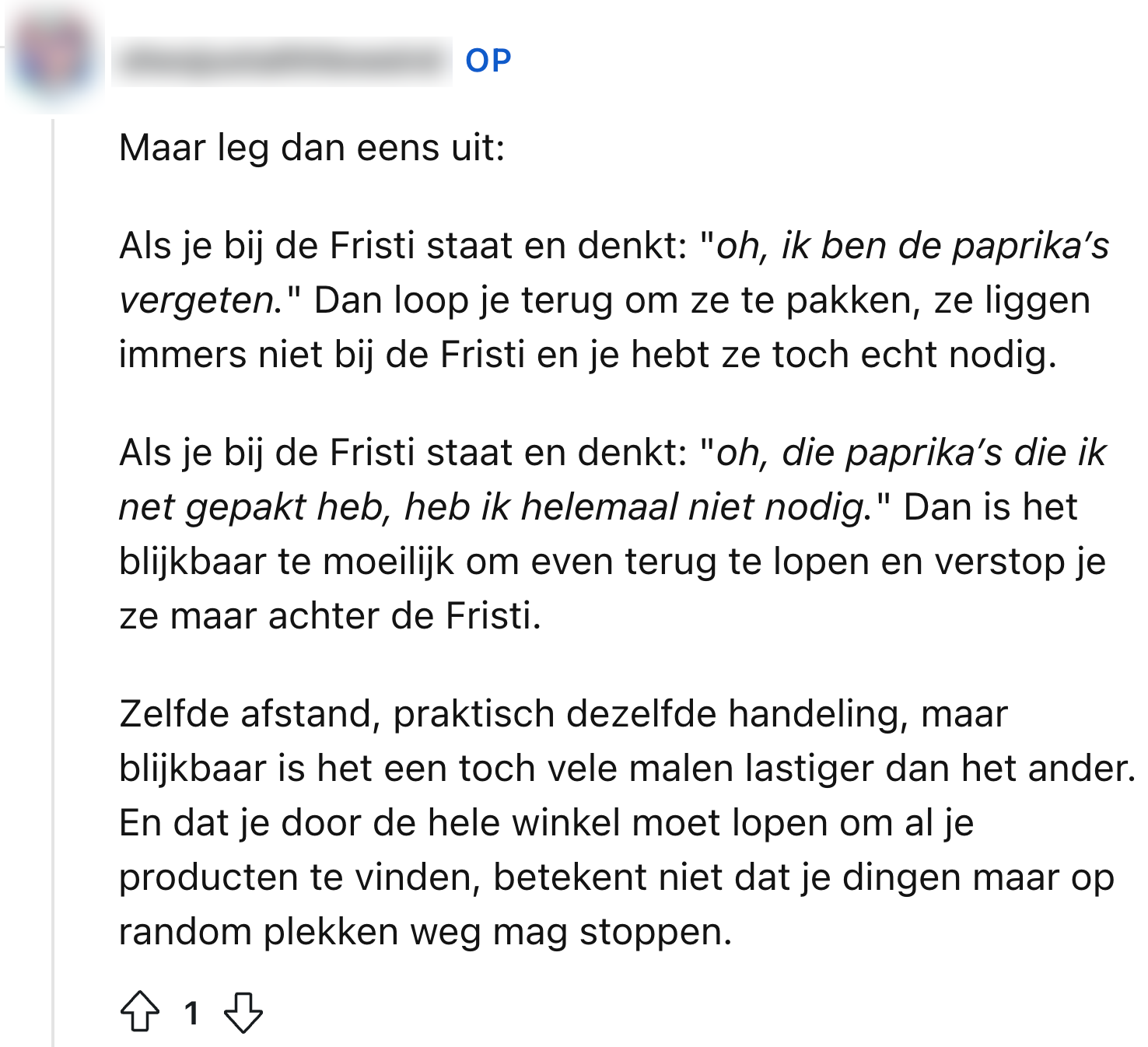
Task: Collapse the thread using the vertical line
Action: pyautogui.click(x=53, y=583)
